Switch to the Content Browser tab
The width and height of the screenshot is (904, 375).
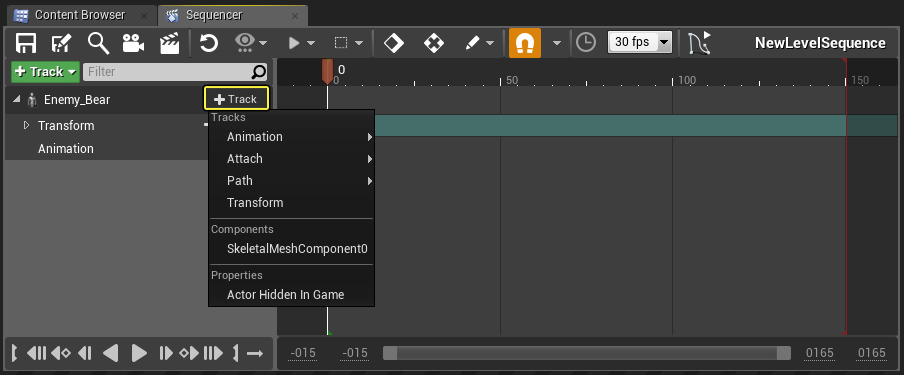[80, 15]
